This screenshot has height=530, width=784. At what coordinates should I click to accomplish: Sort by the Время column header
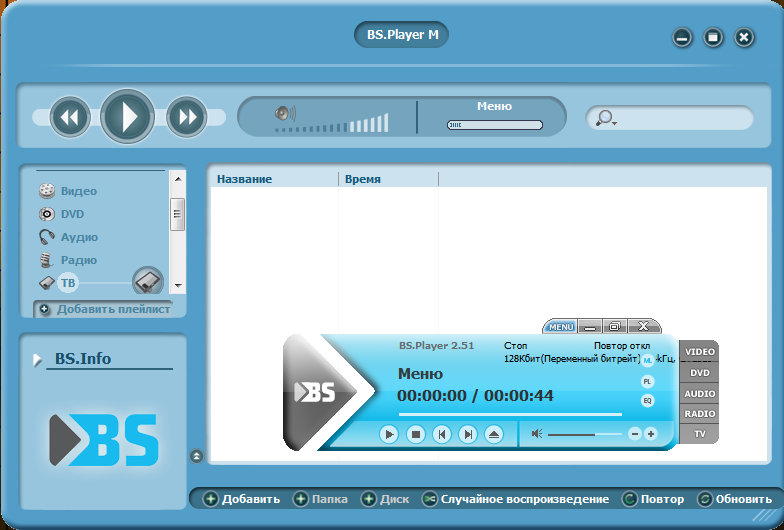[363, 179]
